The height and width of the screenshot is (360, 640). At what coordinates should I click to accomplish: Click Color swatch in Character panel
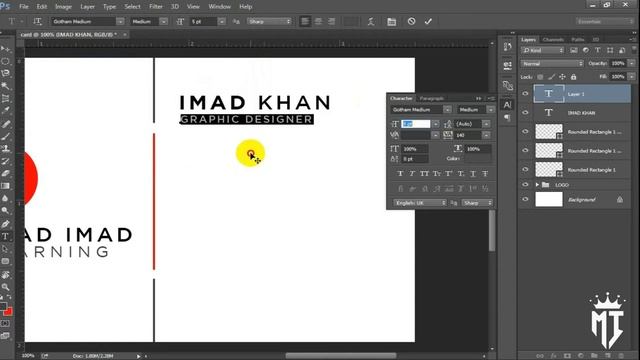[477, 158]
